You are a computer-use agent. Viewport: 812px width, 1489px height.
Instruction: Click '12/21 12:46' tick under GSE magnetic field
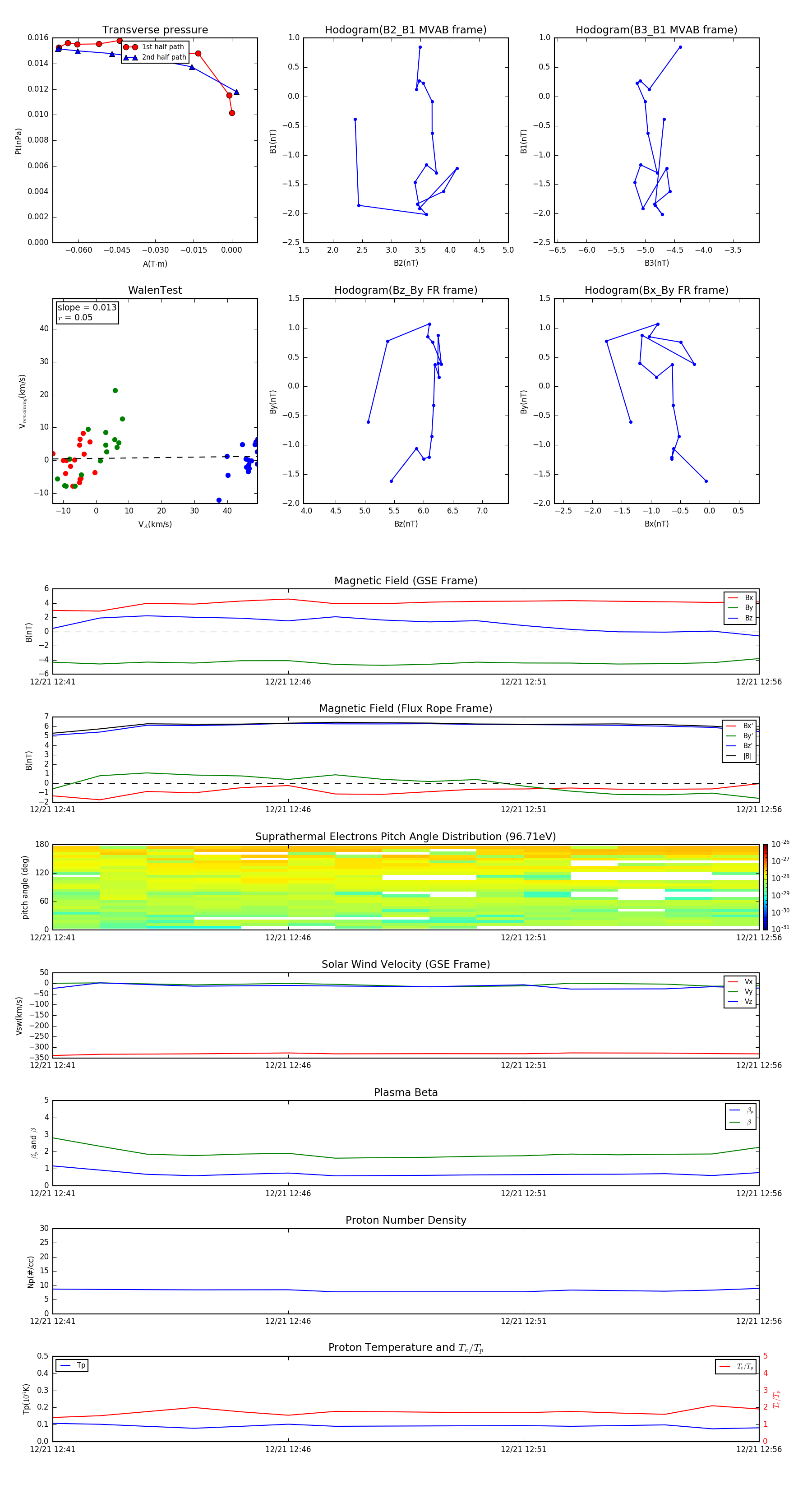(288, 682)
